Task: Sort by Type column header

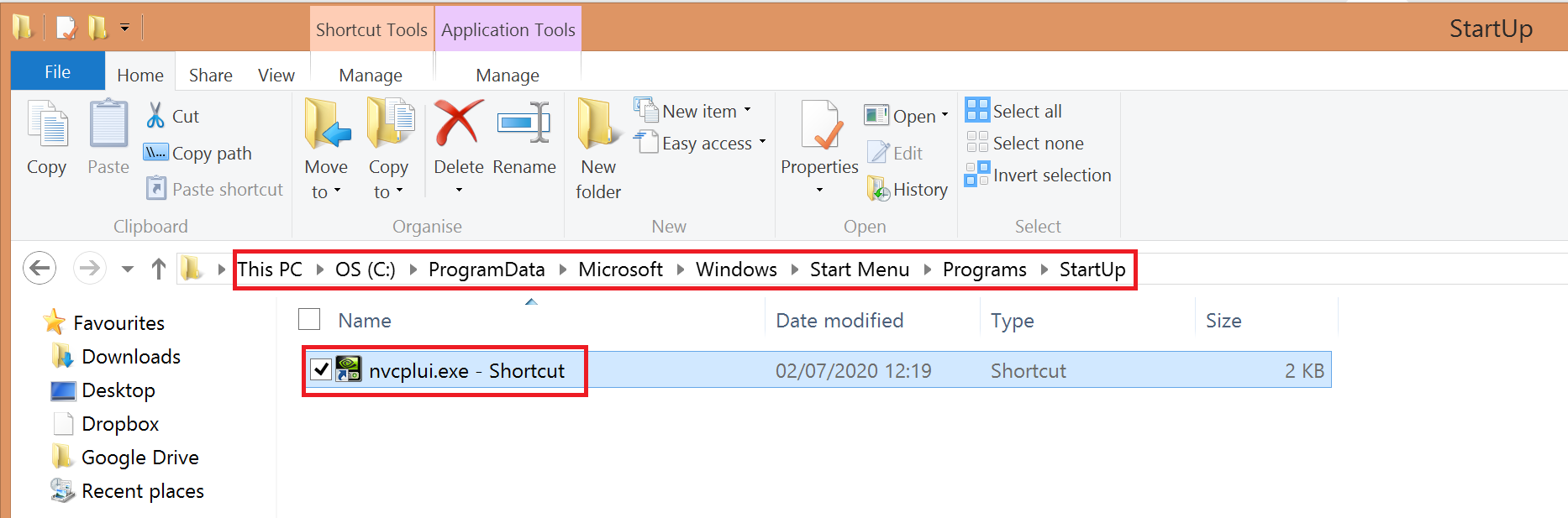Action: [x=1013, y=320]
